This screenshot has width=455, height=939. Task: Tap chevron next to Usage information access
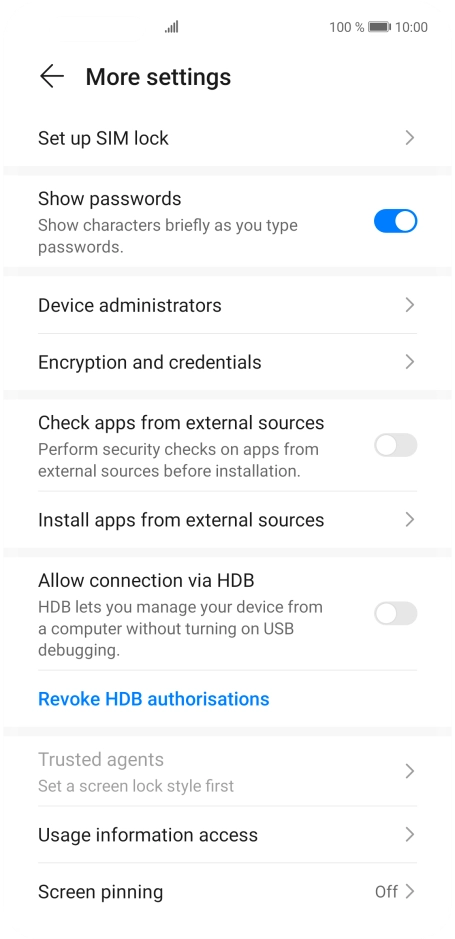point(410,834)
